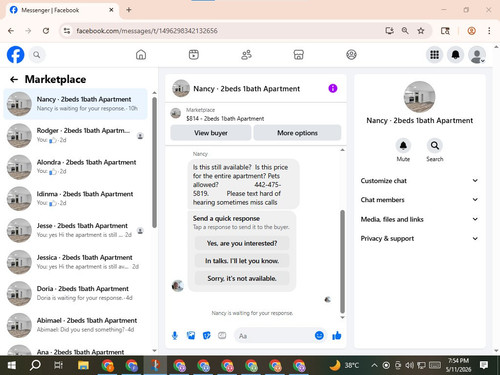The height and width of the screenshot is (375, 500).
Task: Open the Chrome three-dot menu
Action: click(489, 31)
